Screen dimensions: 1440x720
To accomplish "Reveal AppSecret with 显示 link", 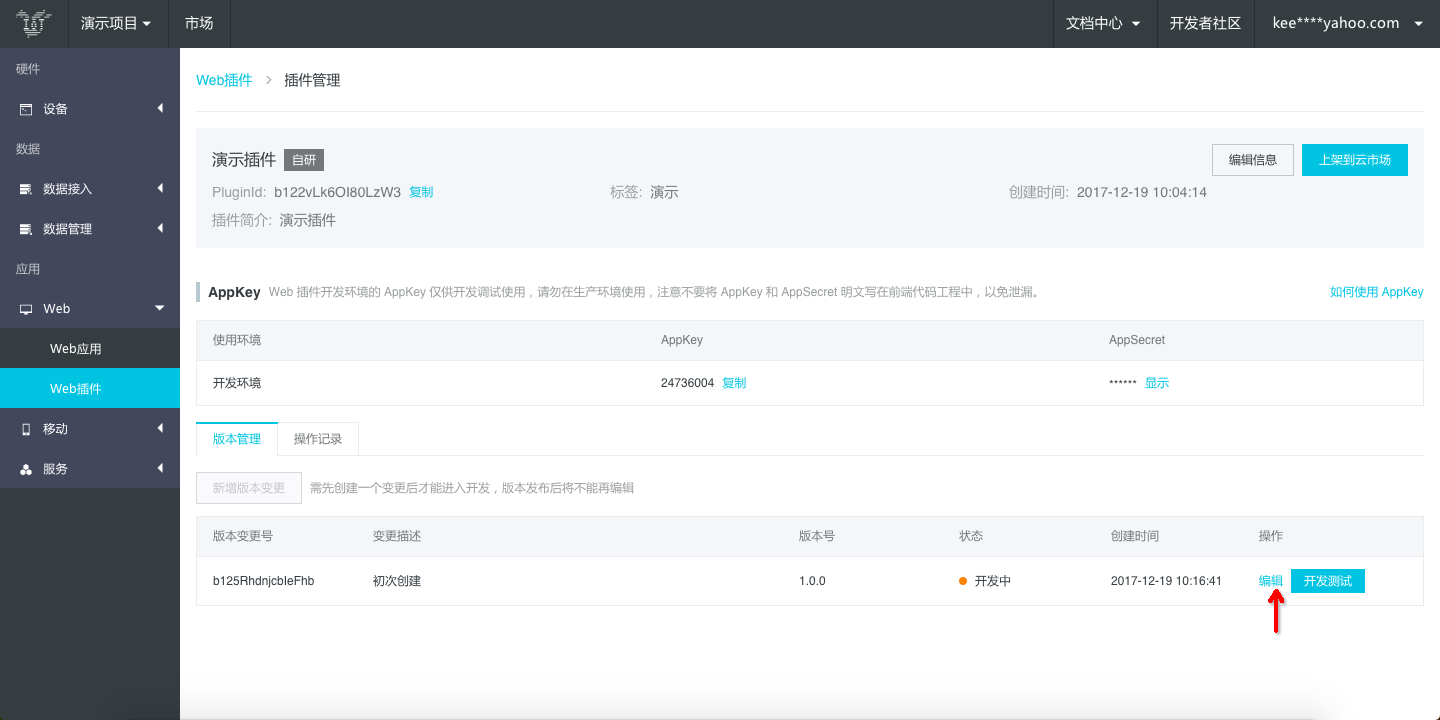I will click(x=1157, y=383).
